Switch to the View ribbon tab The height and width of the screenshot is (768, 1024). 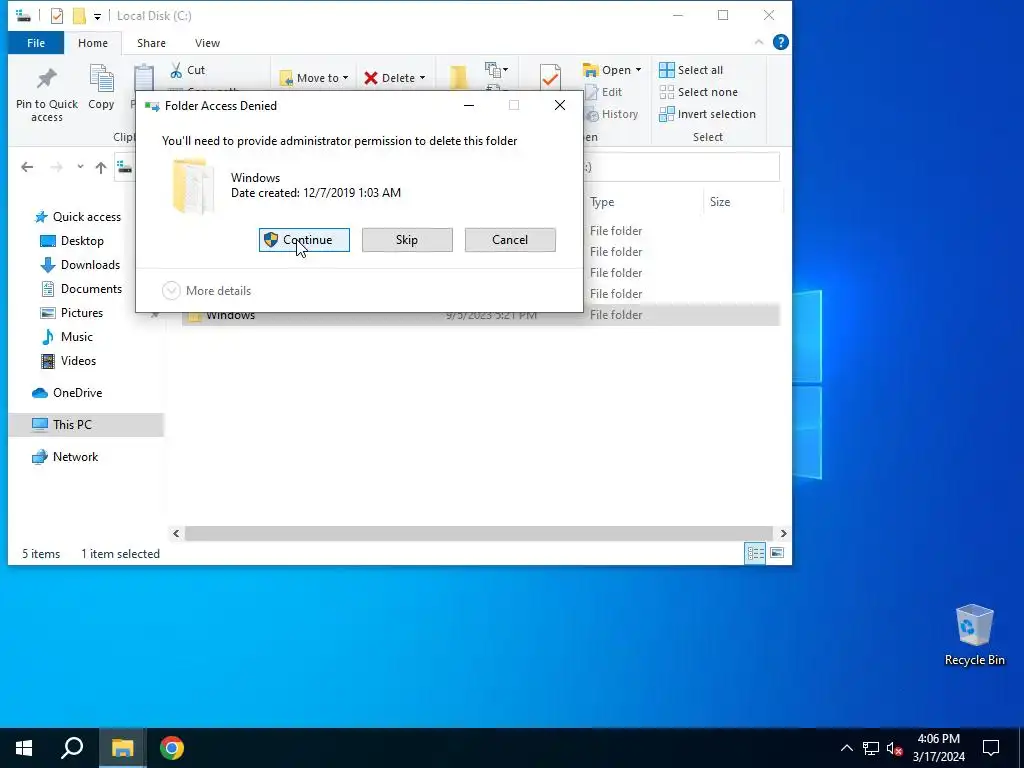(207, 43)
